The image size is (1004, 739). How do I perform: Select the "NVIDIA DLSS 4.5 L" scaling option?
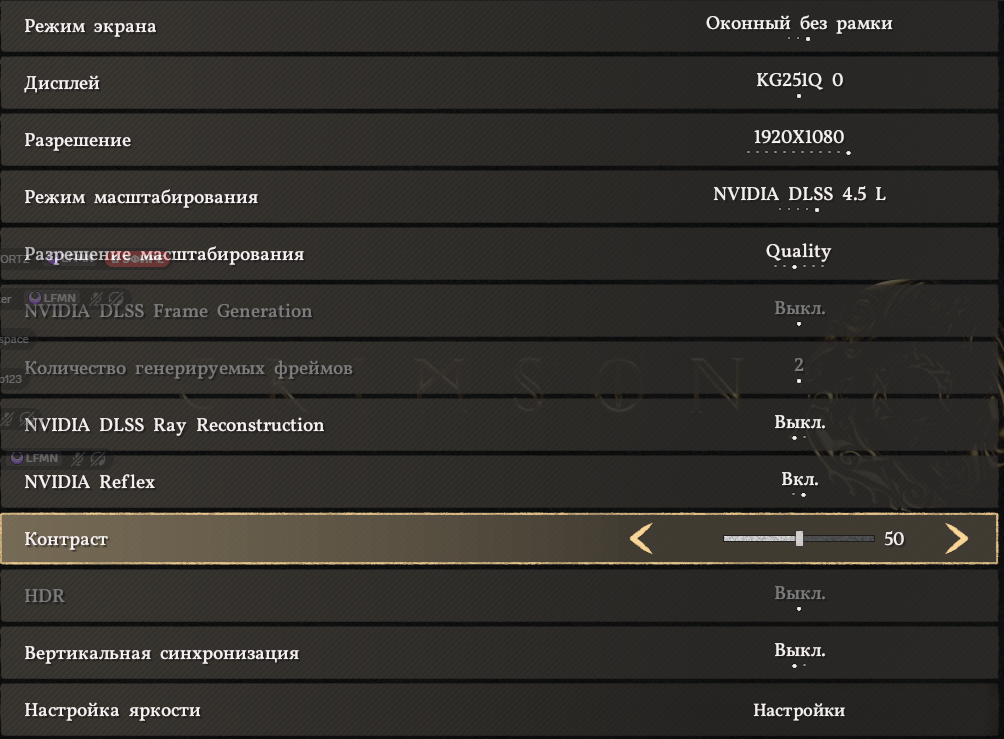point(799,195)
